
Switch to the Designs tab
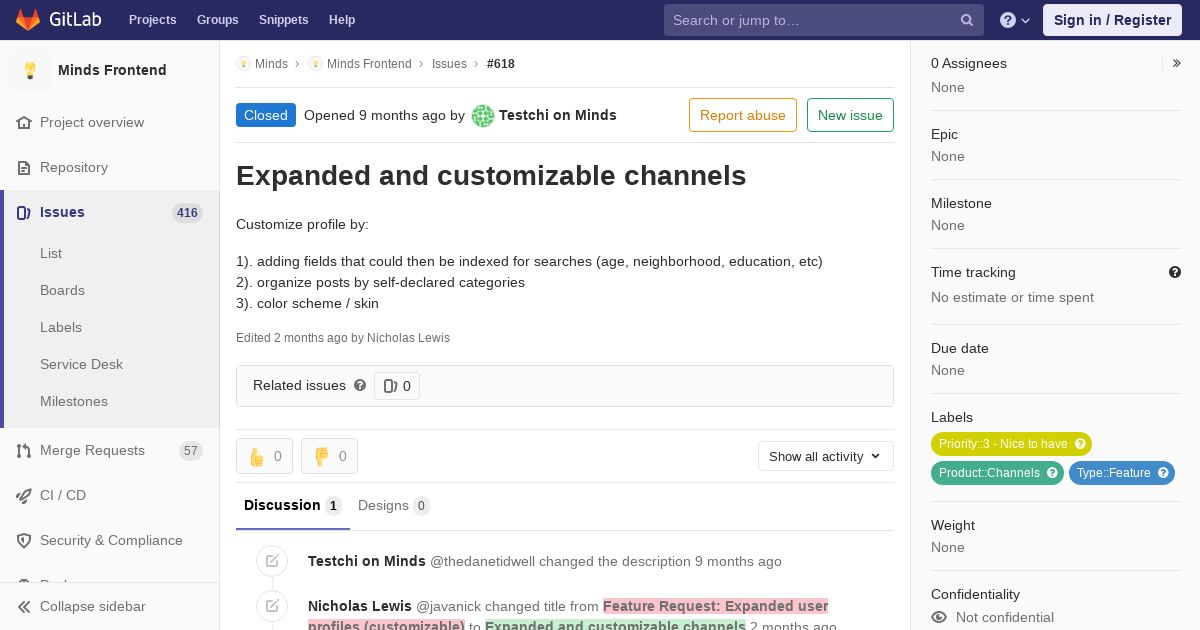[393, 506]
